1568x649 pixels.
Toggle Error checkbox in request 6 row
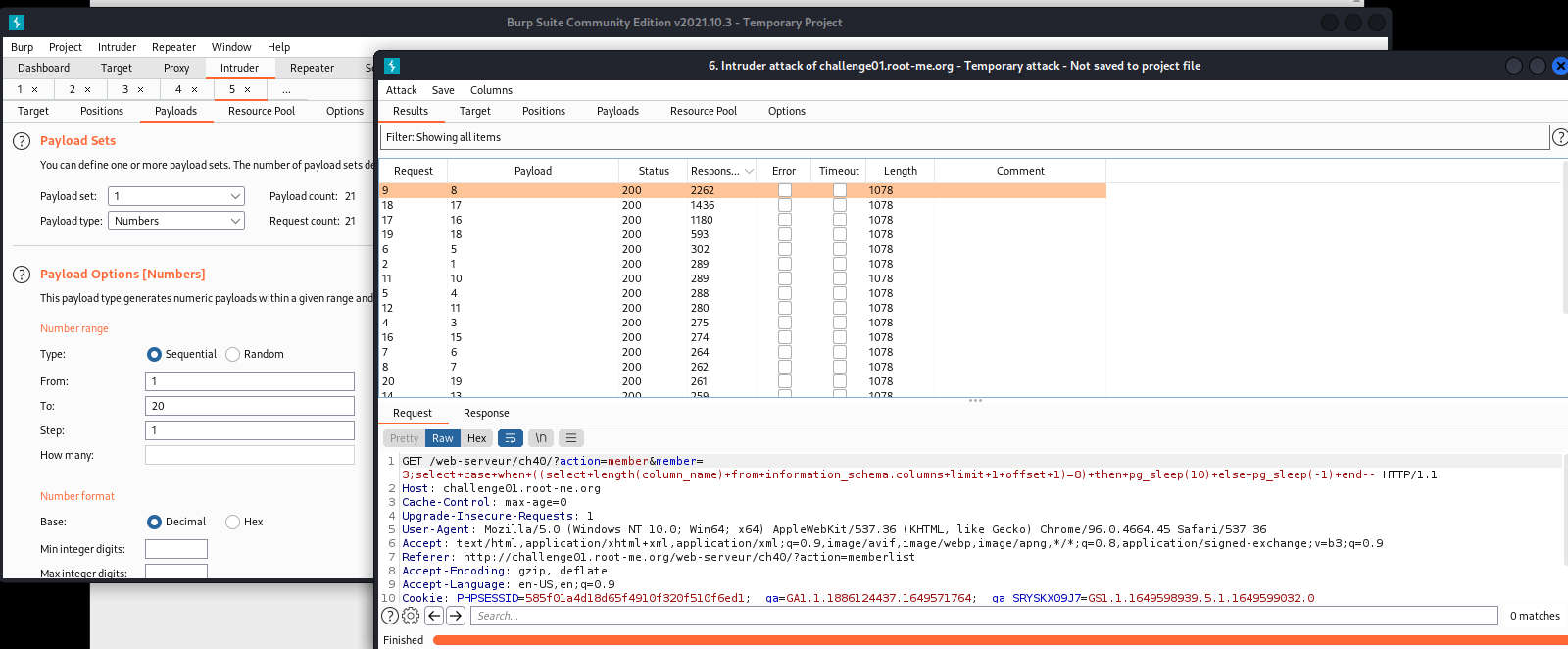pos(785,249)
